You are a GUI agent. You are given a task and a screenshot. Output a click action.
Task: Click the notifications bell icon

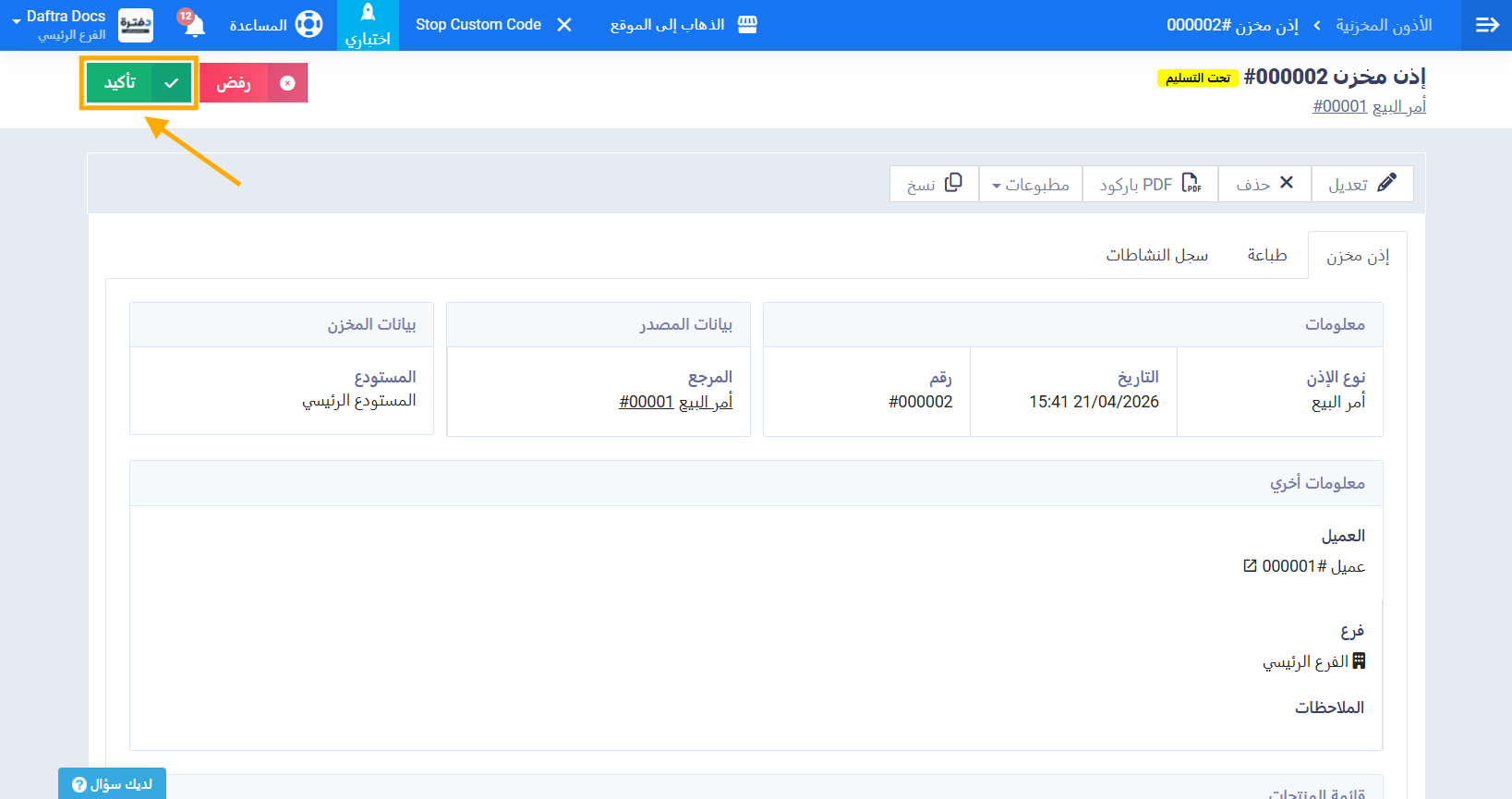click(x=194, y=25)
